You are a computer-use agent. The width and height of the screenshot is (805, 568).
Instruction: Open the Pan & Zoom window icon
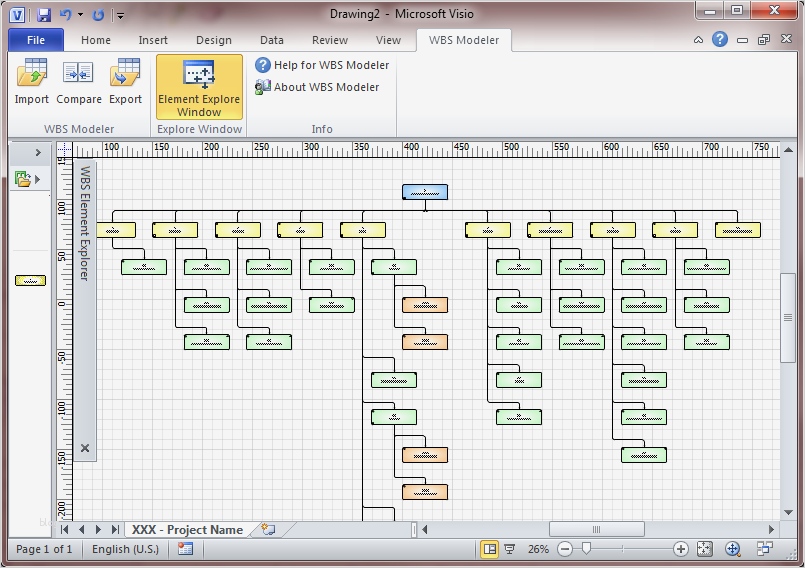(733, 549)
